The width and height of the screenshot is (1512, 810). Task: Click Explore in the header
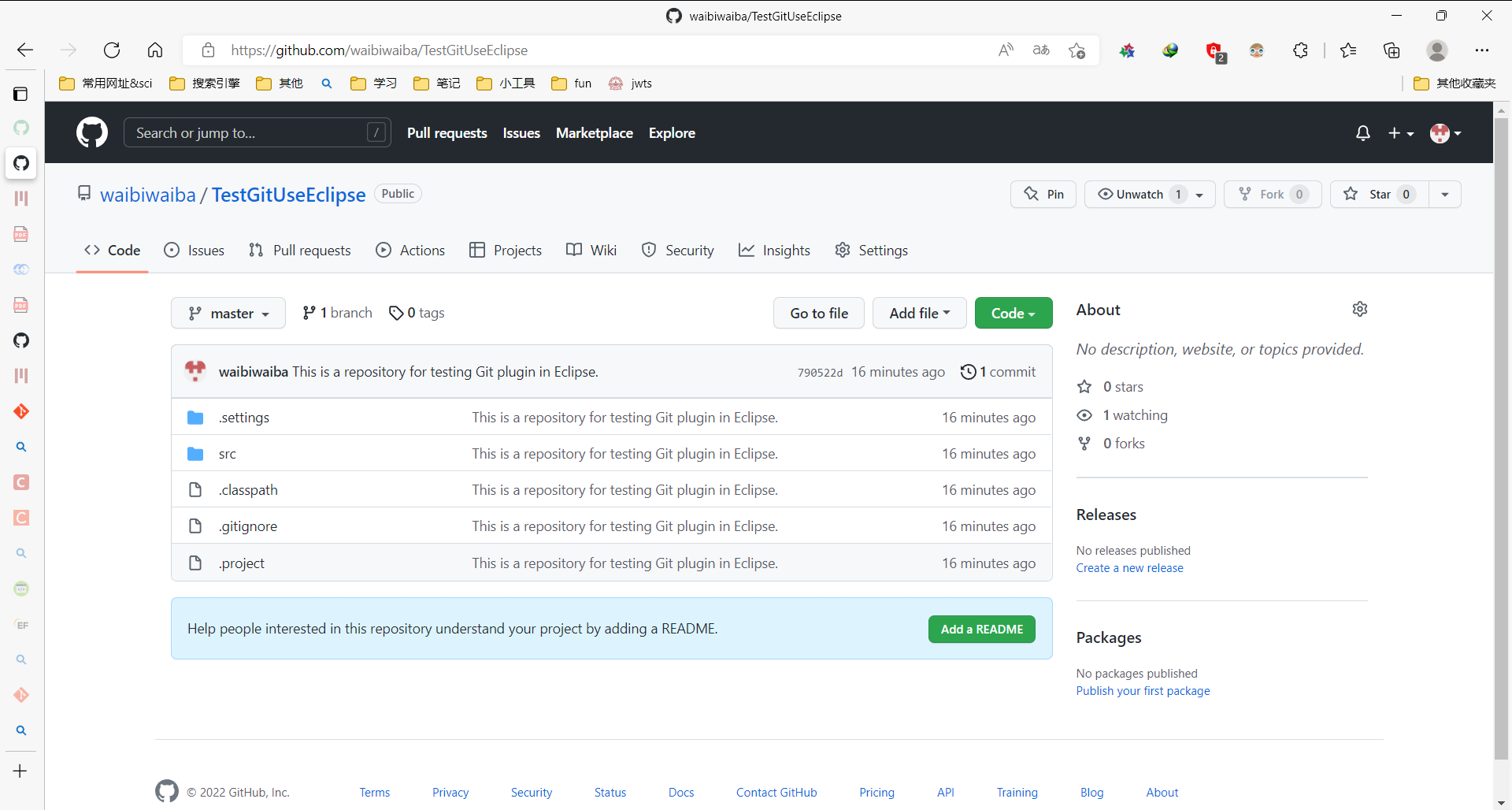tap(672, 133)
